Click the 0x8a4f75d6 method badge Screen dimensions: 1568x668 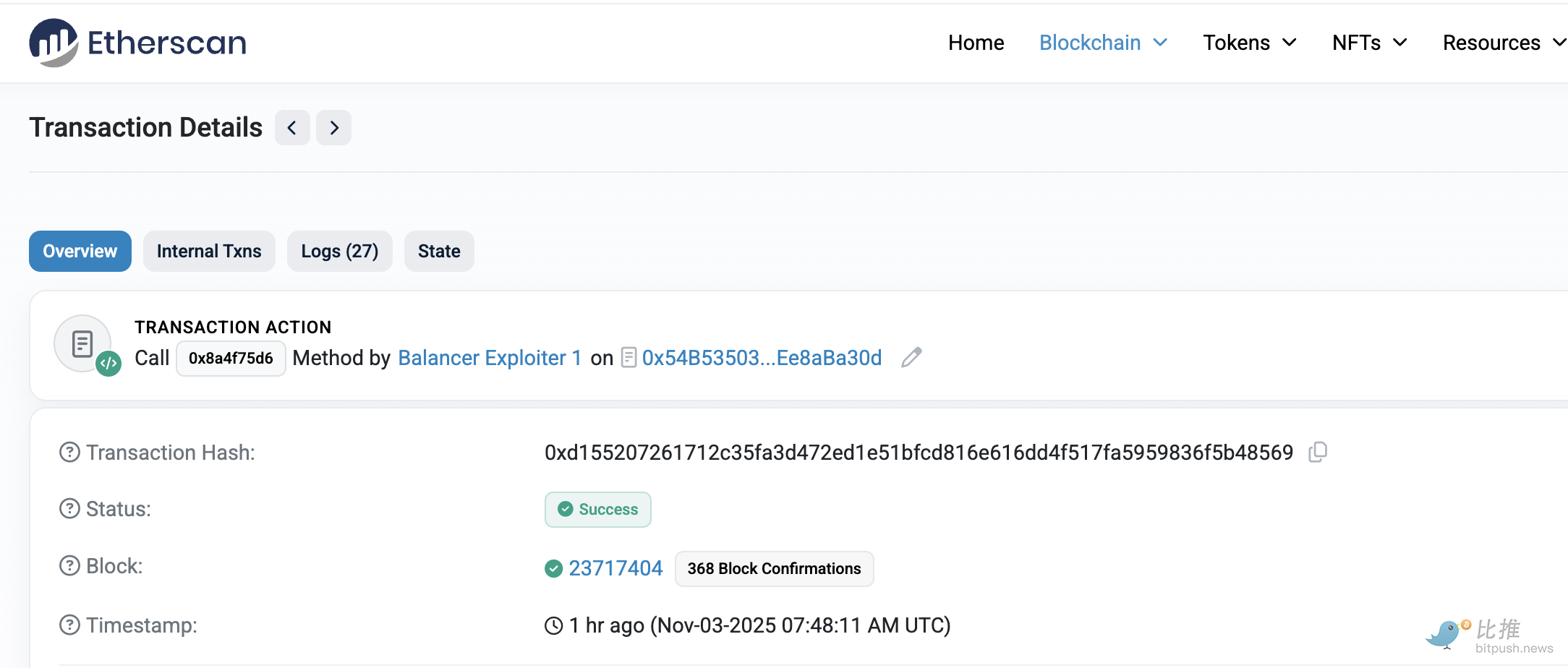[x=231, y=358]
